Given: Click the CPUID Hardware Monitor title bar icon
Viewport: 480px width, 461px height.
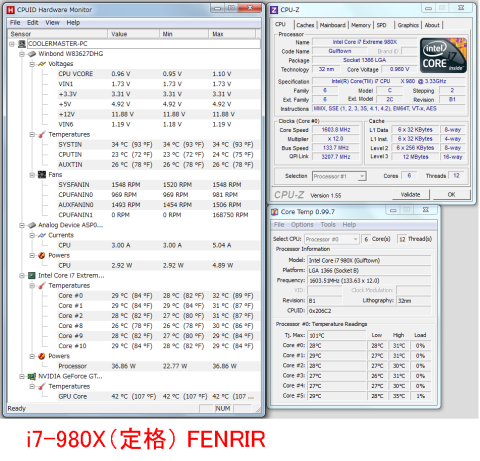Looking at the screenshot, I should click(11, 10).
